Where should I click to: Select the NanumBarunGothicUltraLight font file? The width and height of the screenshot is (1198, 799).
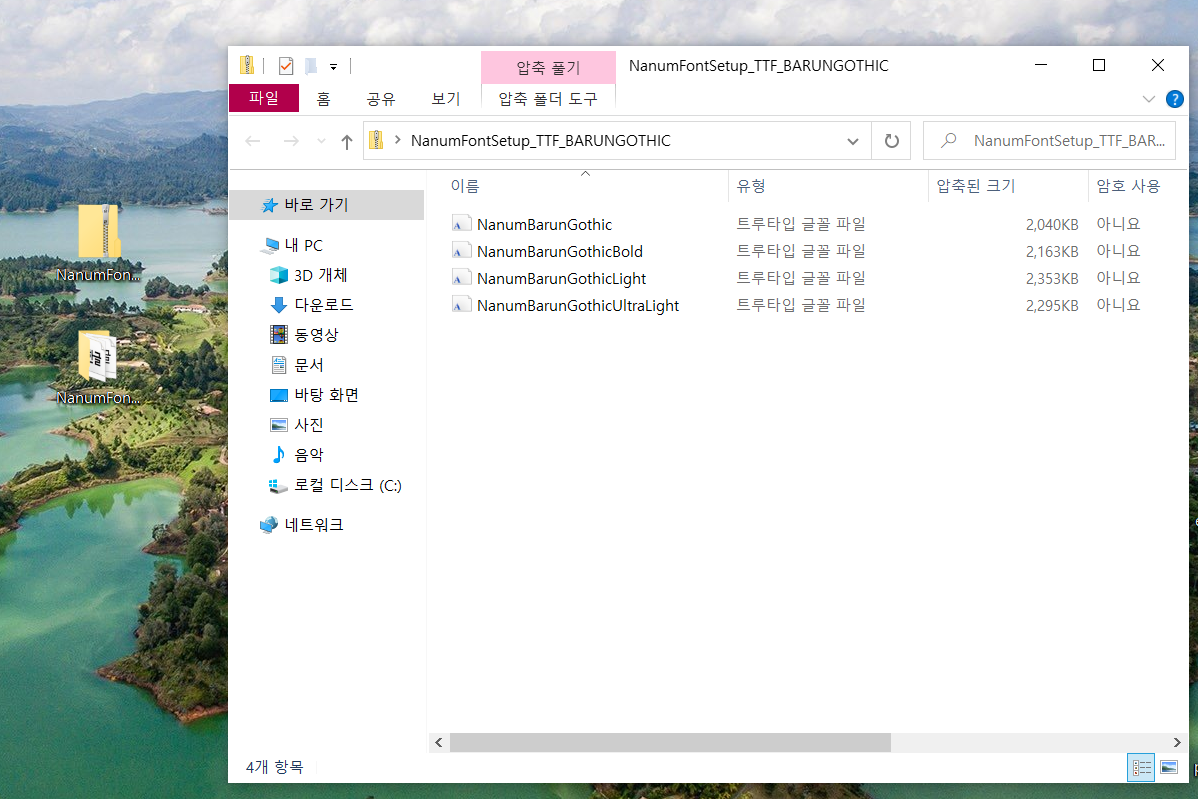click(x=578, y=306)
